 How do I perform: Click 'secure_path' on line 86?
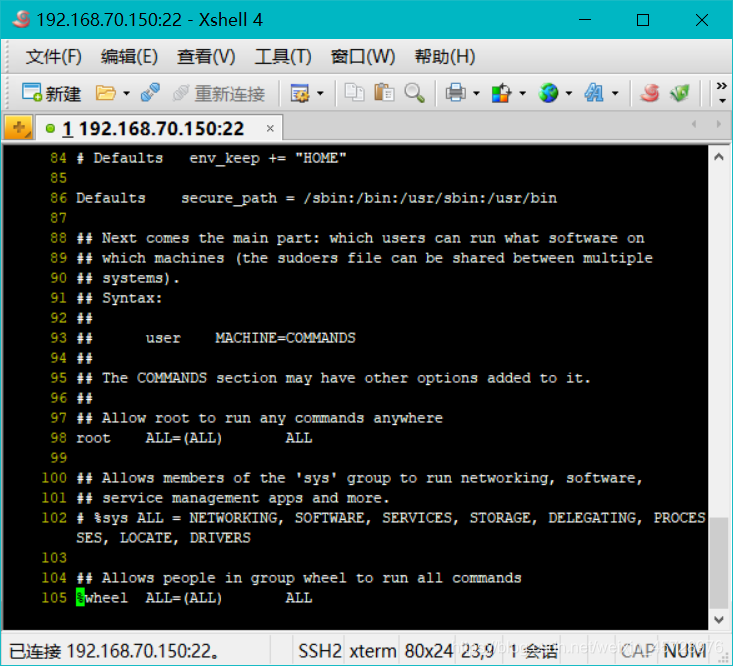(229, 199)
